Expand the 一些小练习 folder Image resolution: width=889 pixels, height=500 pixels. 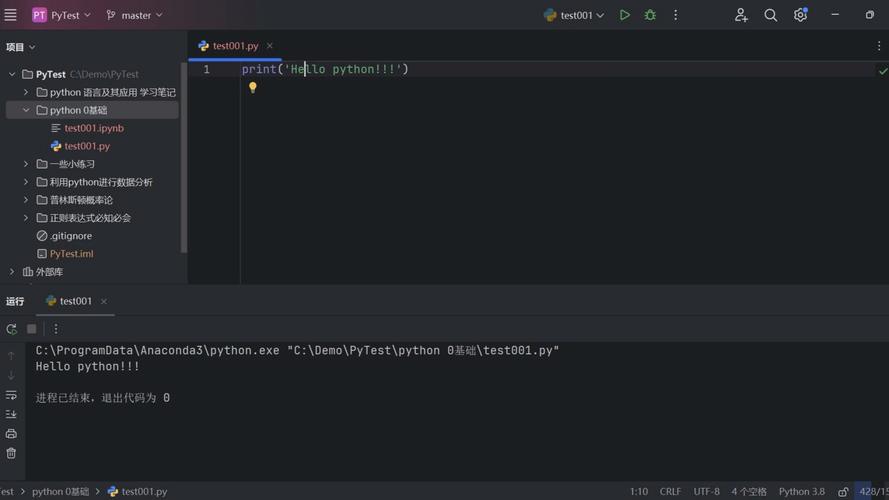click(x=26, y=164)
